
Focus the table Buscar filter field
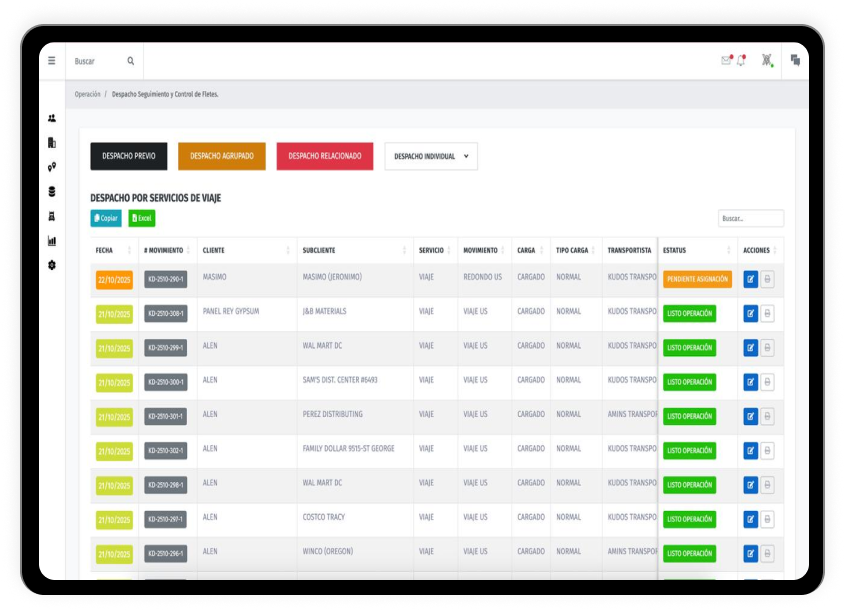pyautogui.click(x=750, y=218)
